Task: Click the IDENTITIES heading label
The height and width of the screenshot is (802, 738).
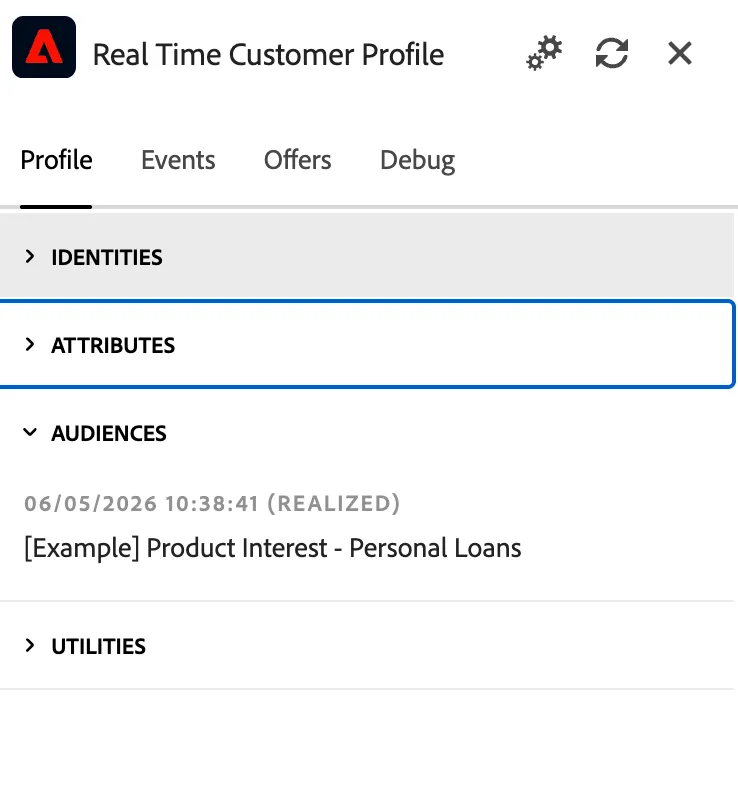Action: coord(107,257)
